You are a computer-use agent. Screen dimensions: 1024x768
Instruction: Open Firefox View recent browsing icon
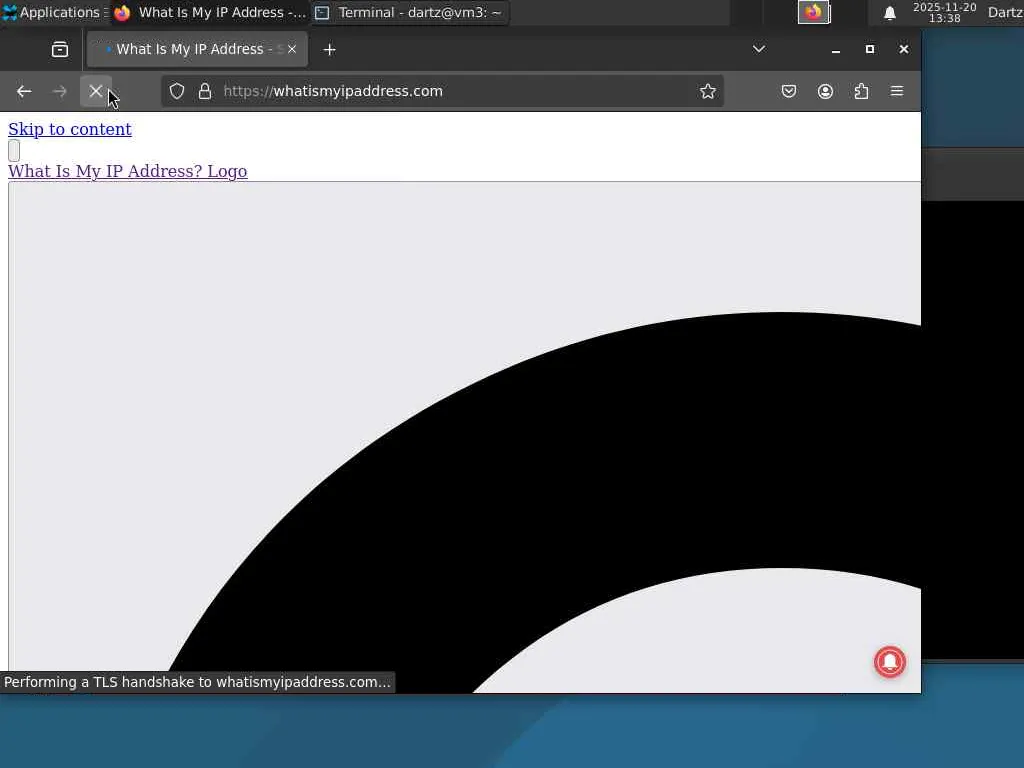[x=60, y=50]
